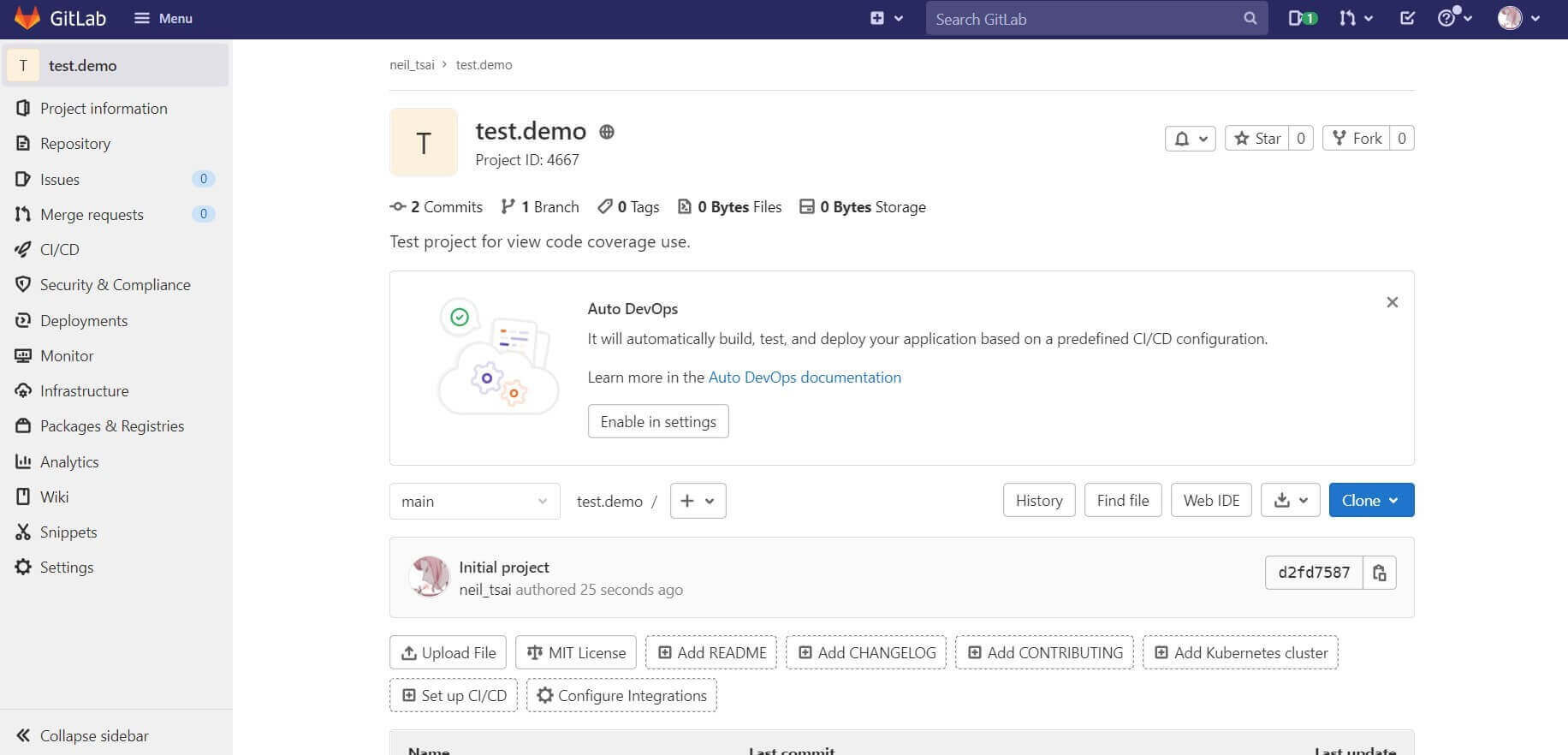Click the GitLab fox logo
This screenshot has height=755, width=1568.
pos(28,18)
